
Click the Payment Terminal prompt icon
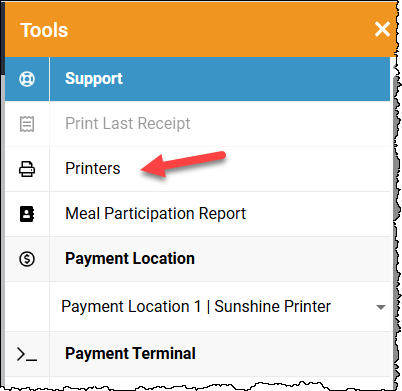[27, 354]
